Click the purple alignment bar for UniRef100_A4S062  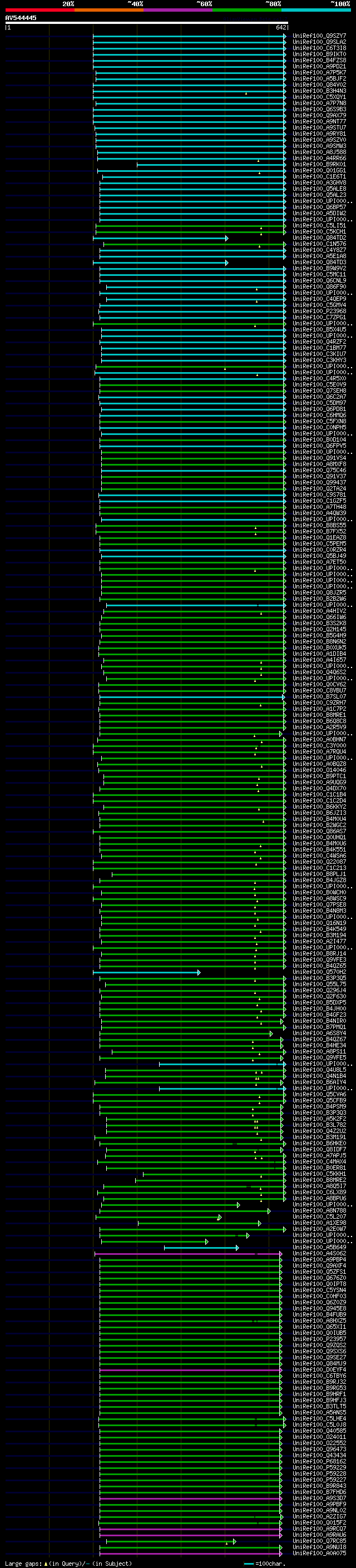[188, 1254]
